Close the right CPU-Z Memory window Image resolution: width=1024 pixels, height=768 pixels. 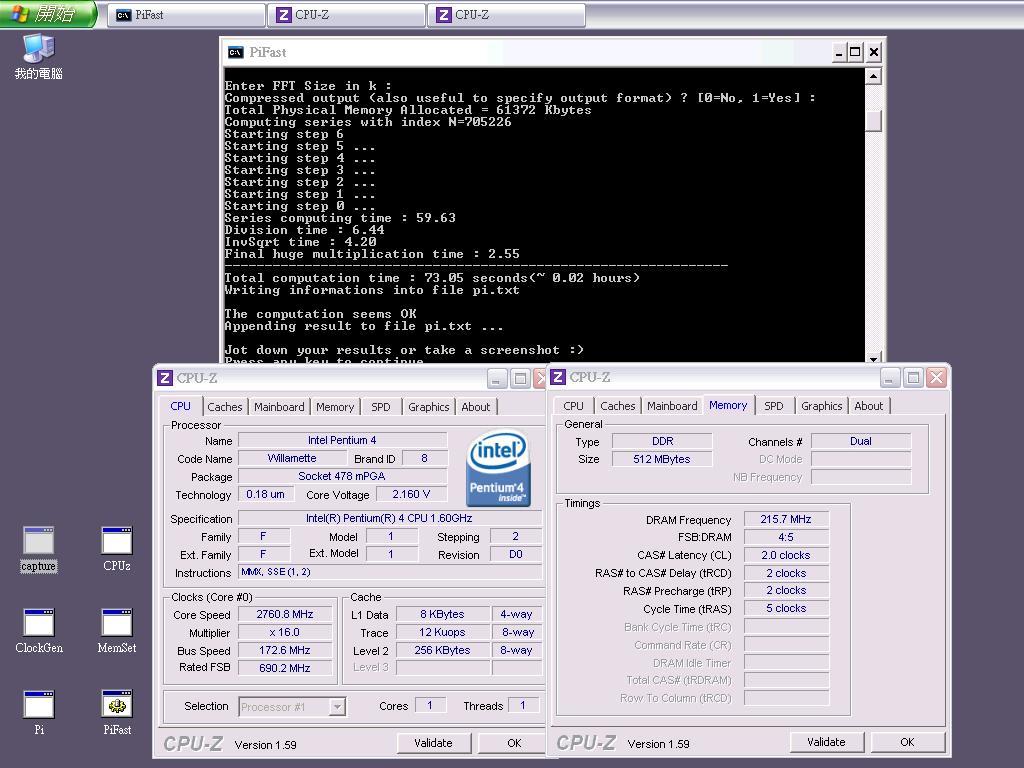pos(936,377)
